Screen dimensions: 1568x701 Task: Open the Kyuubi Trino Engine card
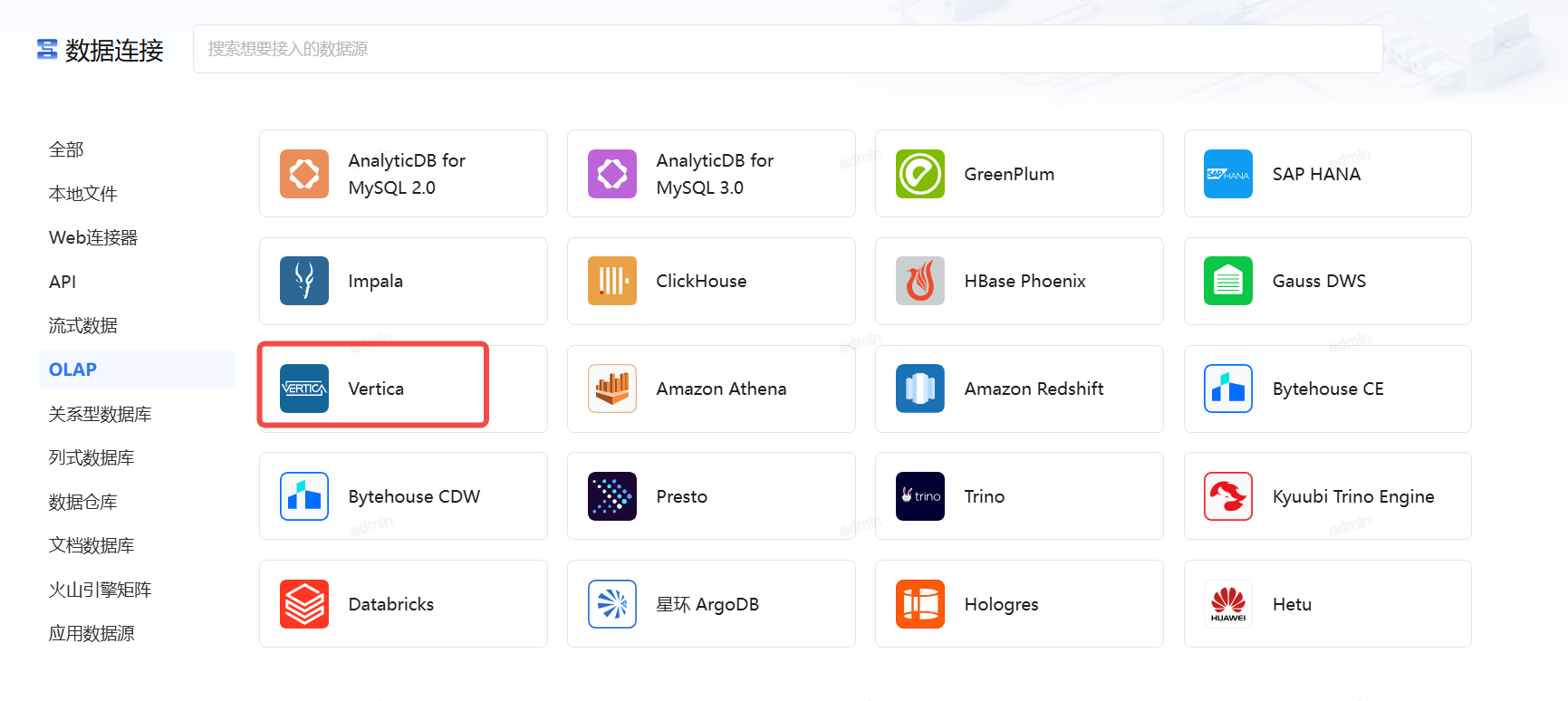[1327, 496]
